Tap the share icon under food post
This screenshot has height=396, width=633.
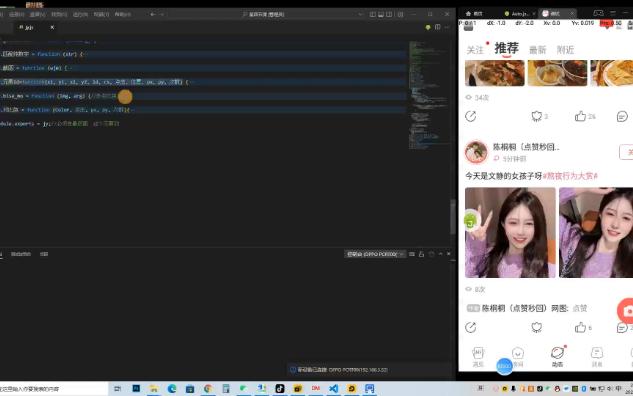coord(471,117)
